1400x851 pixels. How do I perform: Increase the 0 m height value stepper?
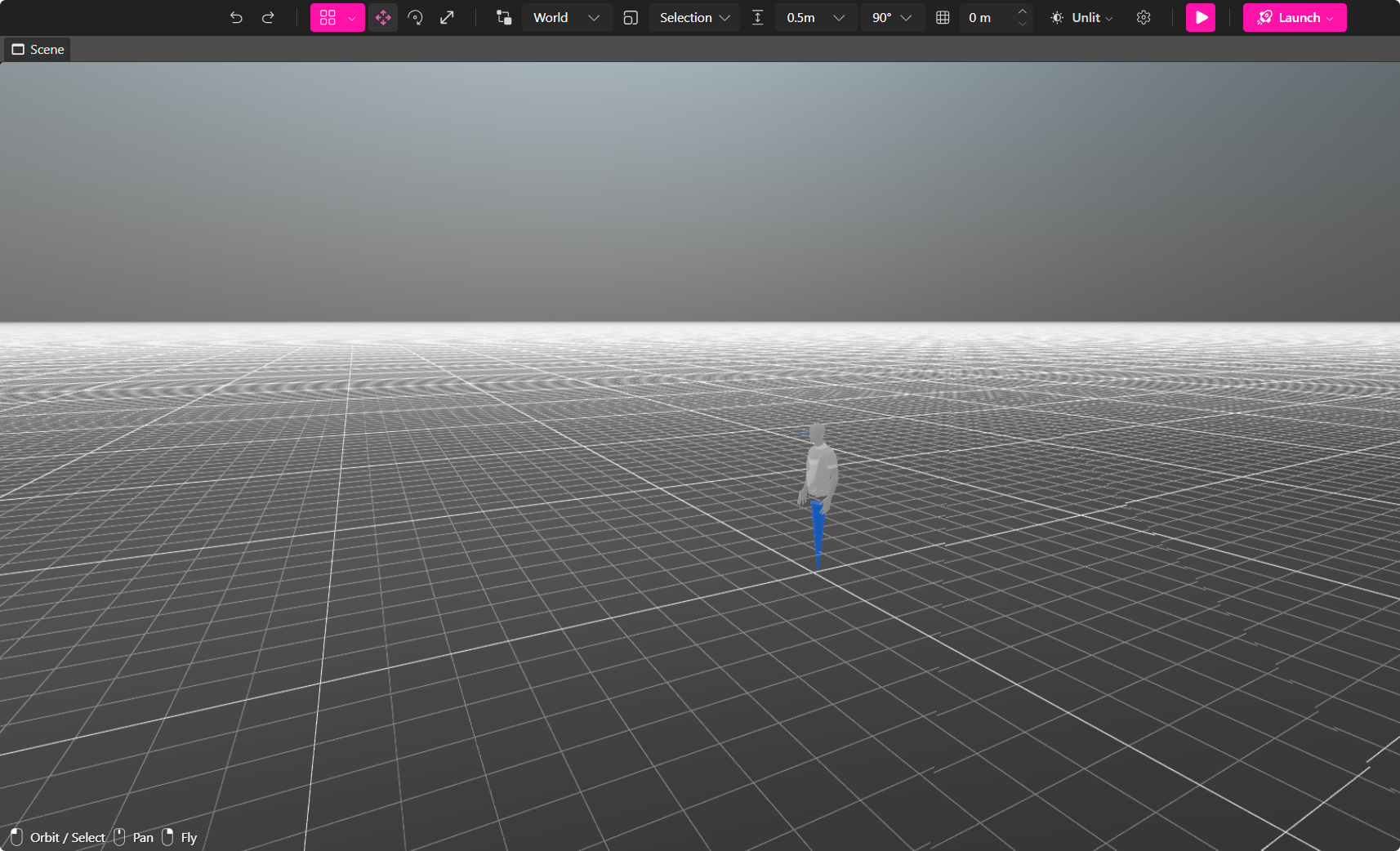[1022, 11]
